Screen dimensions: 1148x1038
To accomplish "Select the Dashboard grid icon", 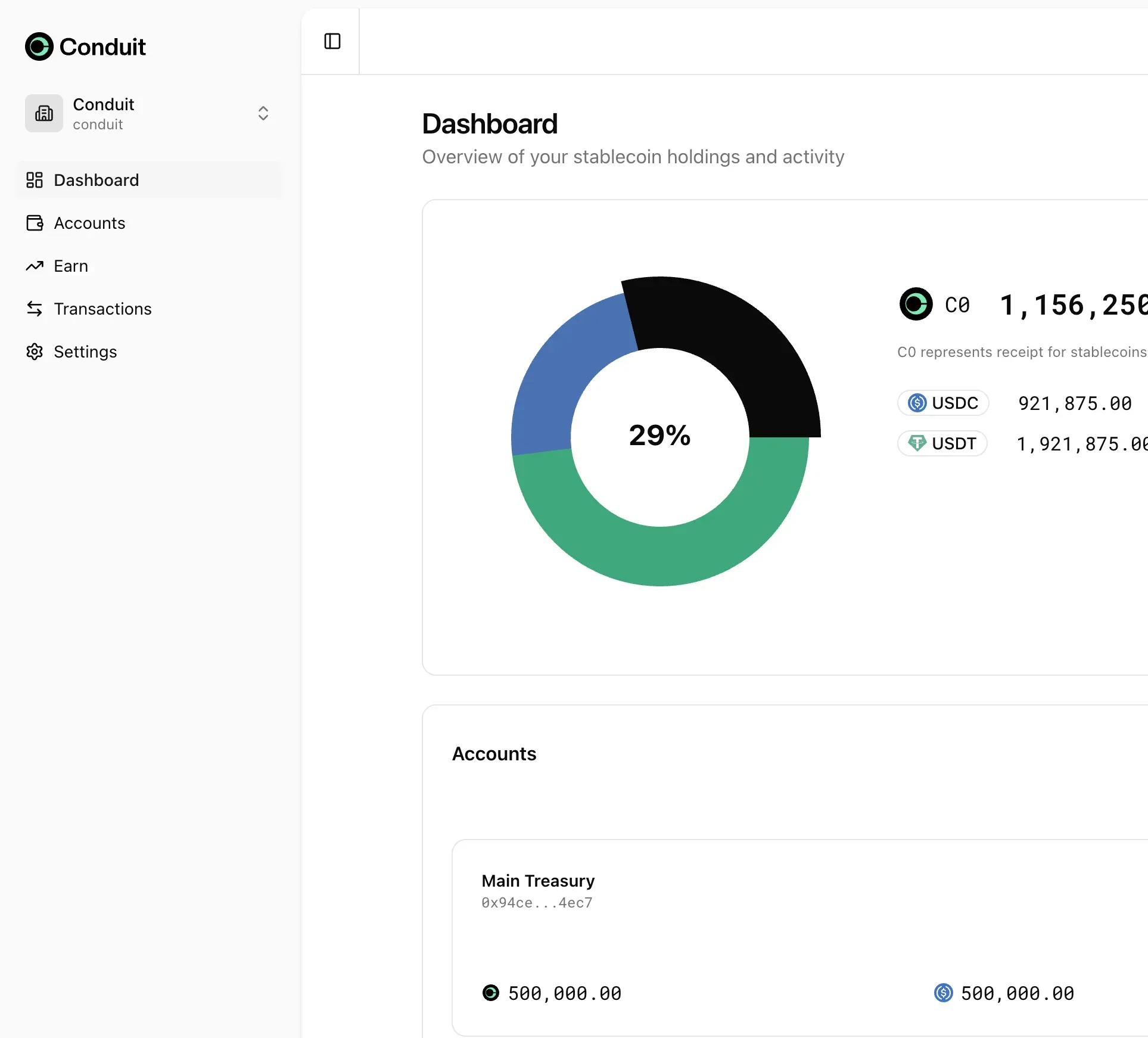I will [x=35, y=180].
